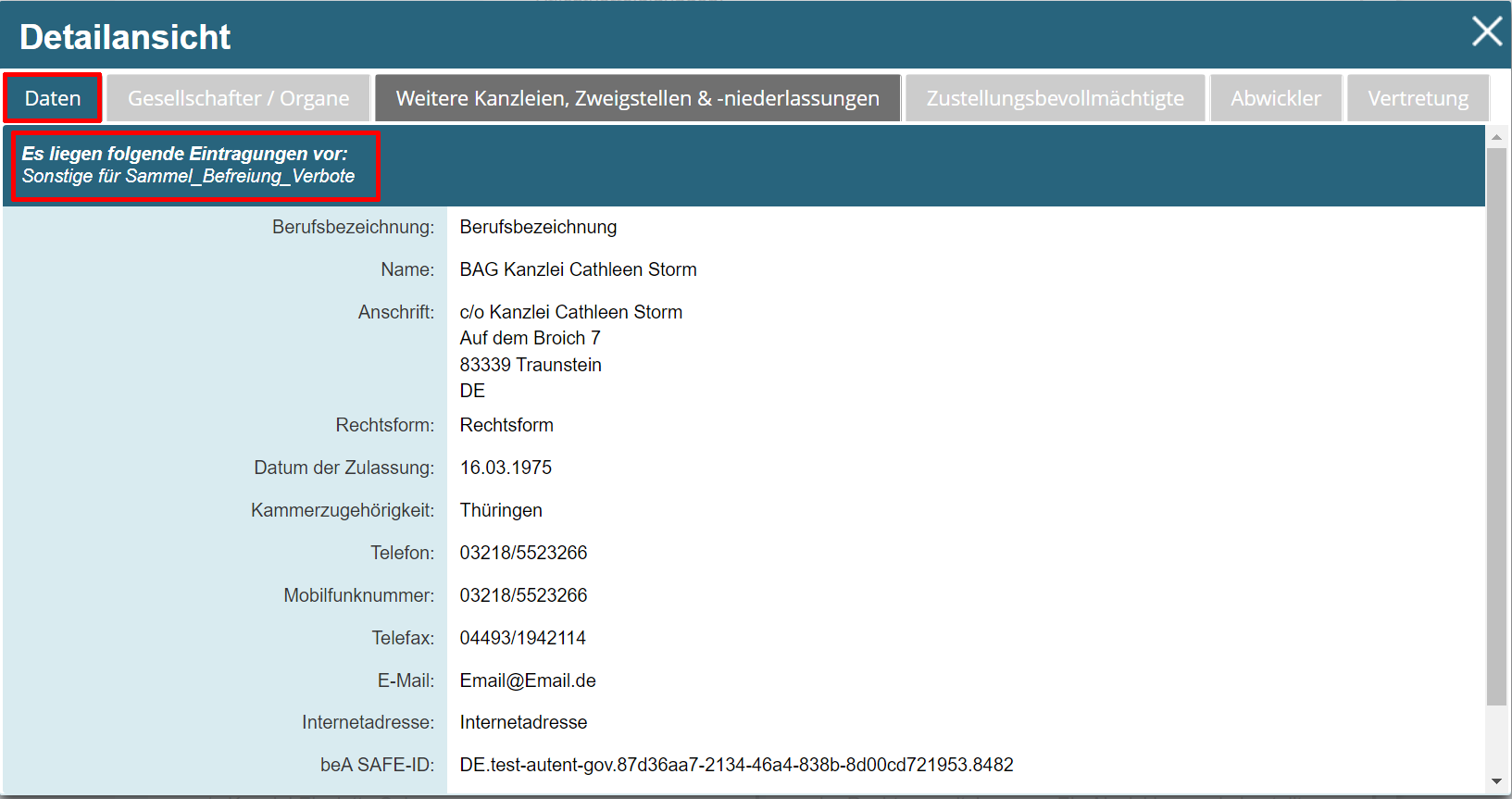The height and width of the screenshot is (799, 1512).
Task: Click the name BAG Kanzlei Cathleen Storm
Action: pos(578,269)
